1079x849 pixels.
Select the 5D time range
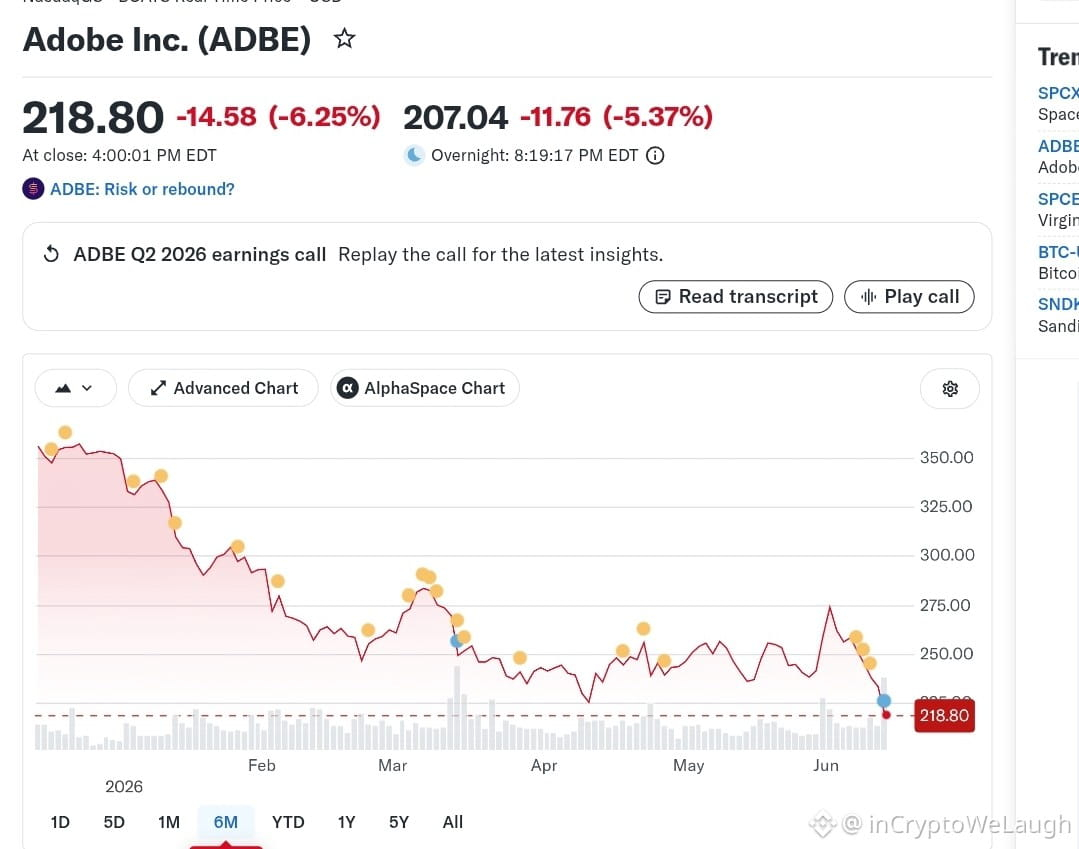pos(114,822)
